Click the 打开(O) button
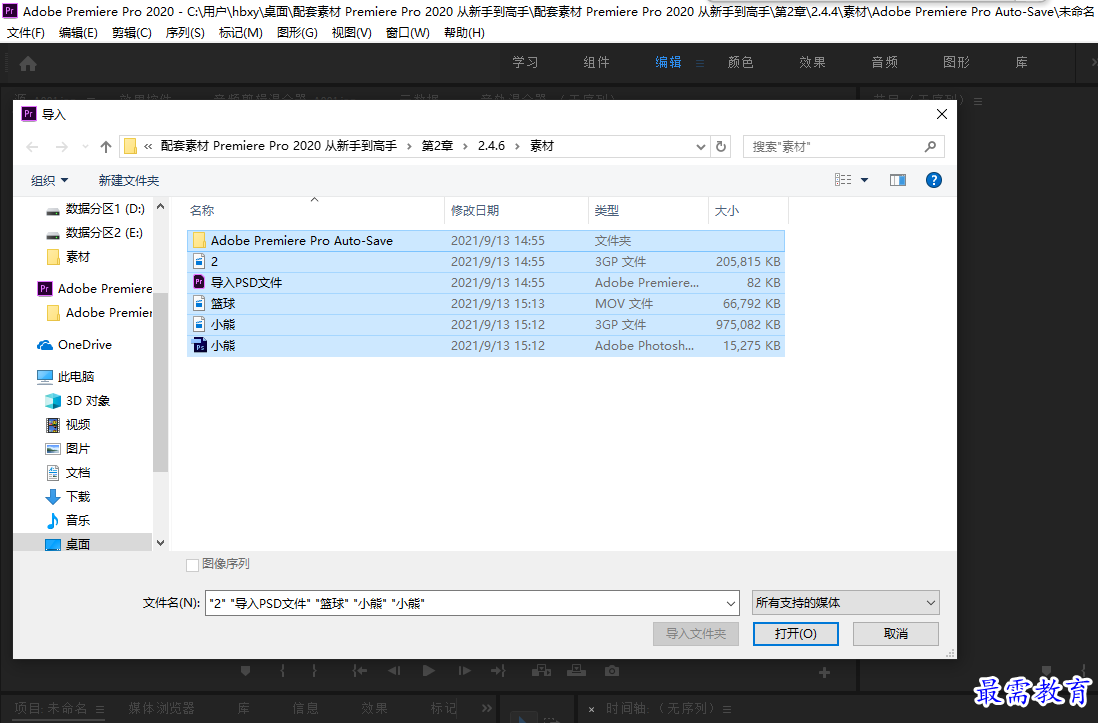This screenshot has height=723, width=1098. (795, 634)
